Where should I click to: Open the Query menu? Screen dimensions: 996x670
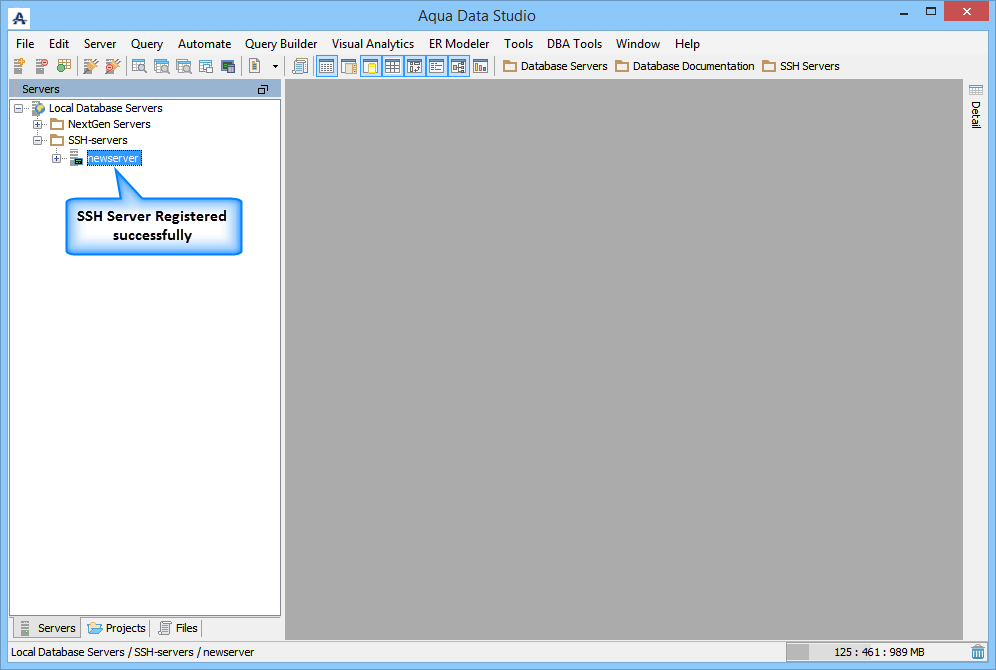[147, 44]
